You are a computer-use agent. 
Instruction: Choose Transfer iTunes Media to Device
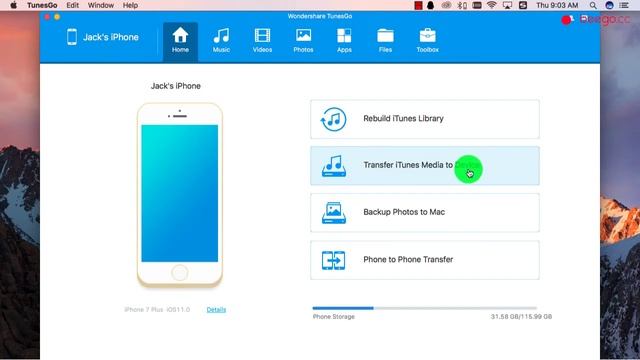[x=424, y=166]
